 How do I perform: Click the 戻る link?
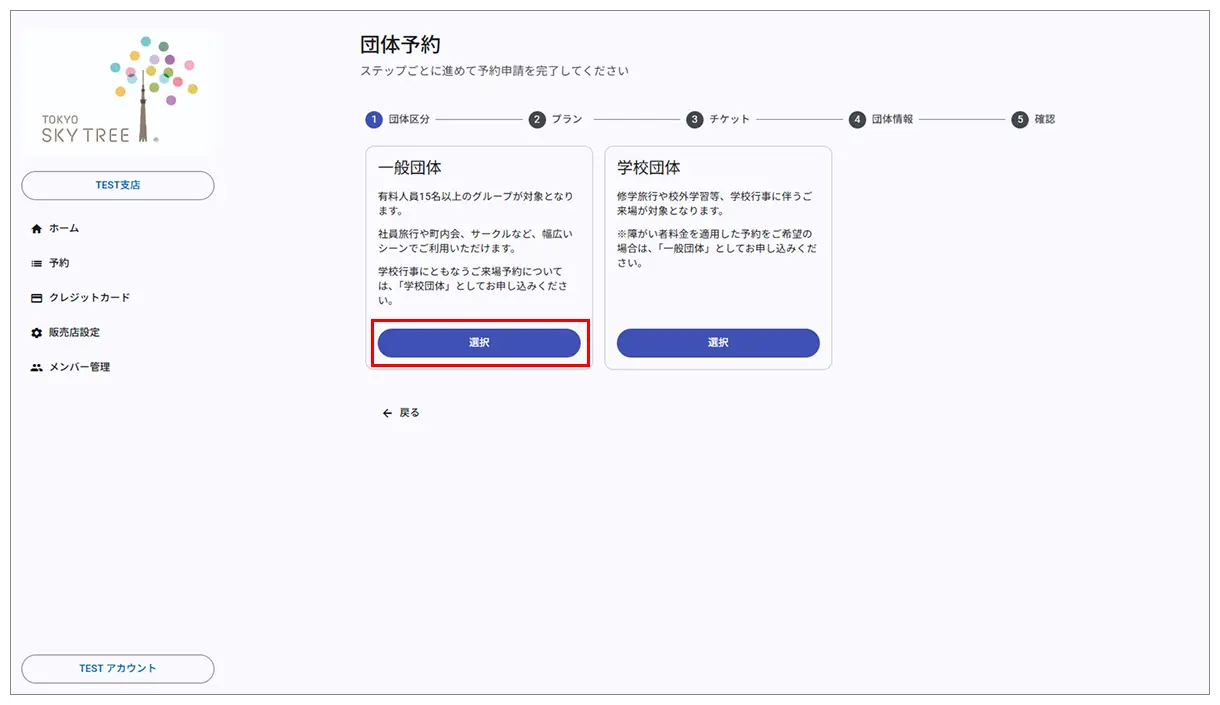coord(407,411)
